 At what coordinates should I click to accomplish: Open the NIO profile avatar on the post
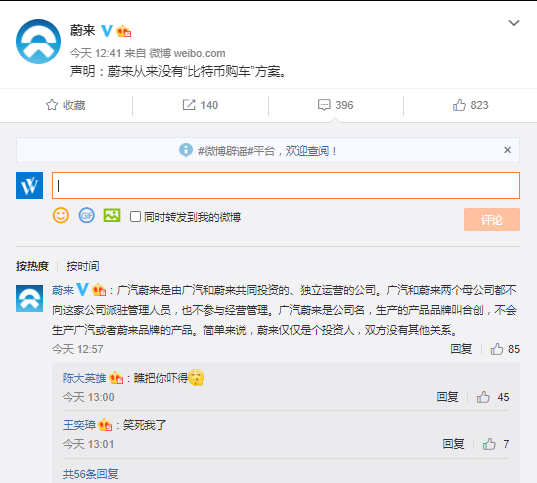pyautogui.click(x=38, y=41)
